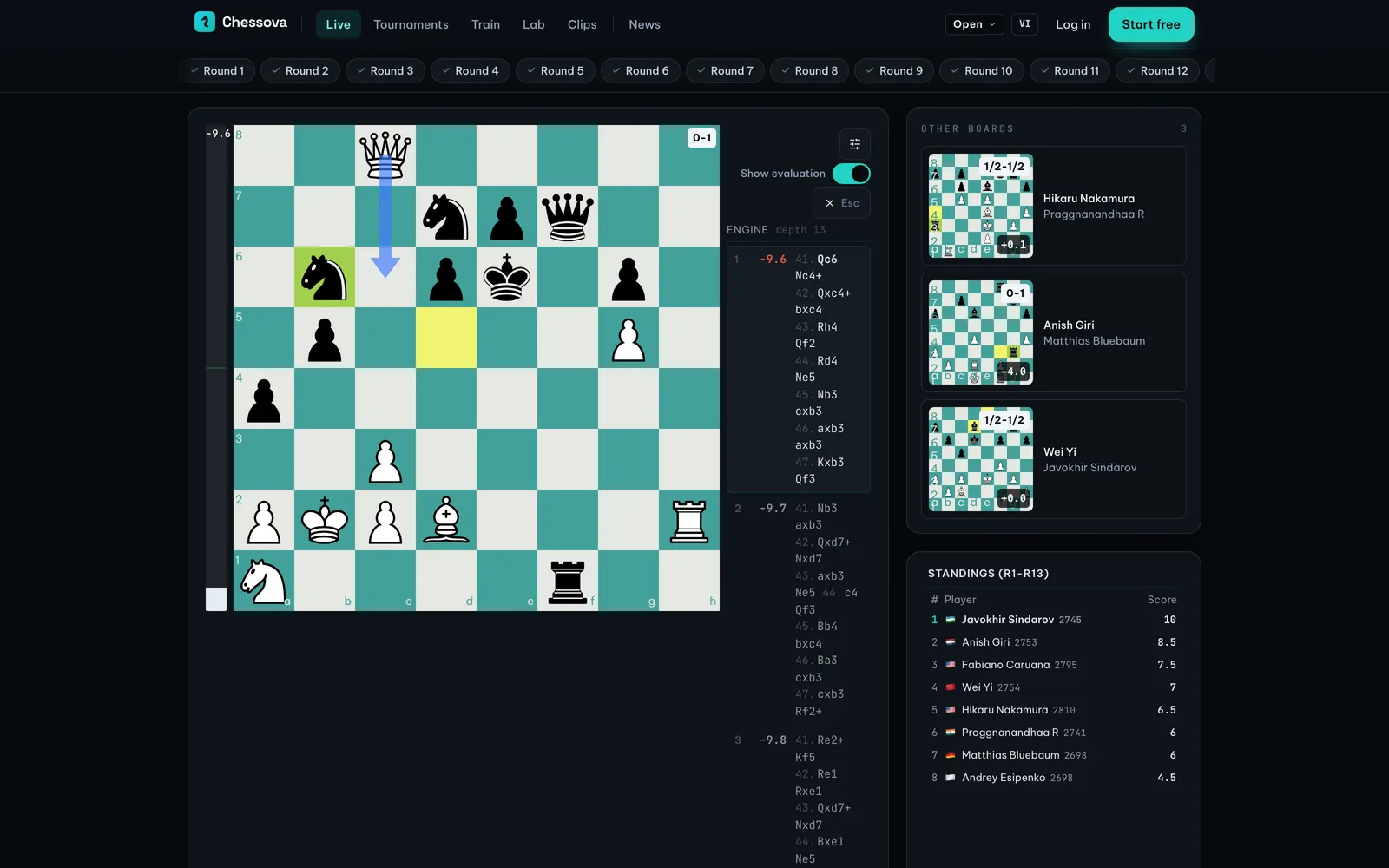Select engine line starting 41. Re2+
1389x868 pixels.
[799, 799]
